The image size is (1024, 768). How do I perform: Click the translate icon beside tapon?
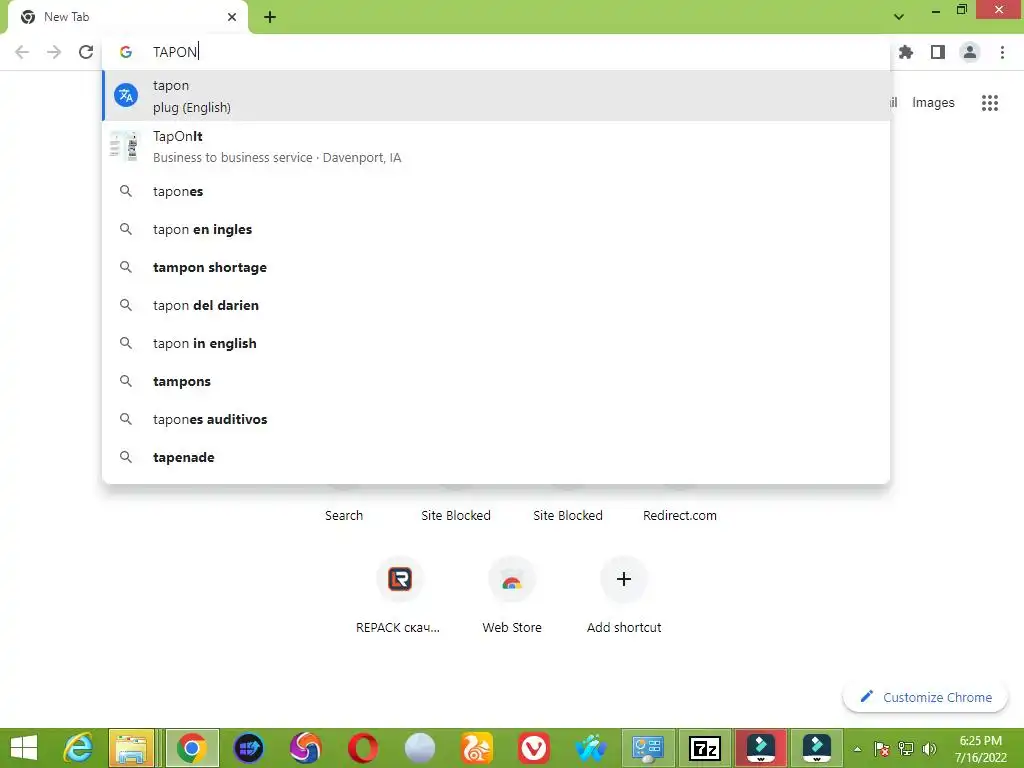click(x=126, y=95)
